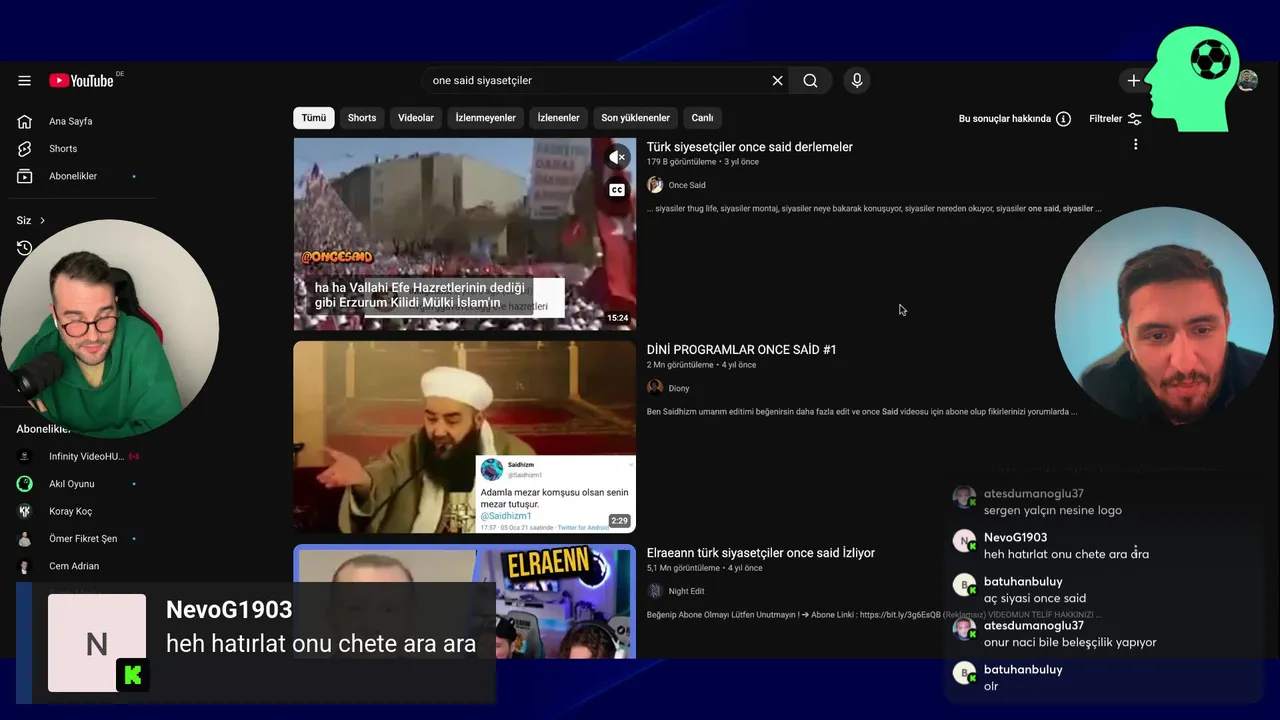
Task: Open the Diony channel link
Action: 679,388
